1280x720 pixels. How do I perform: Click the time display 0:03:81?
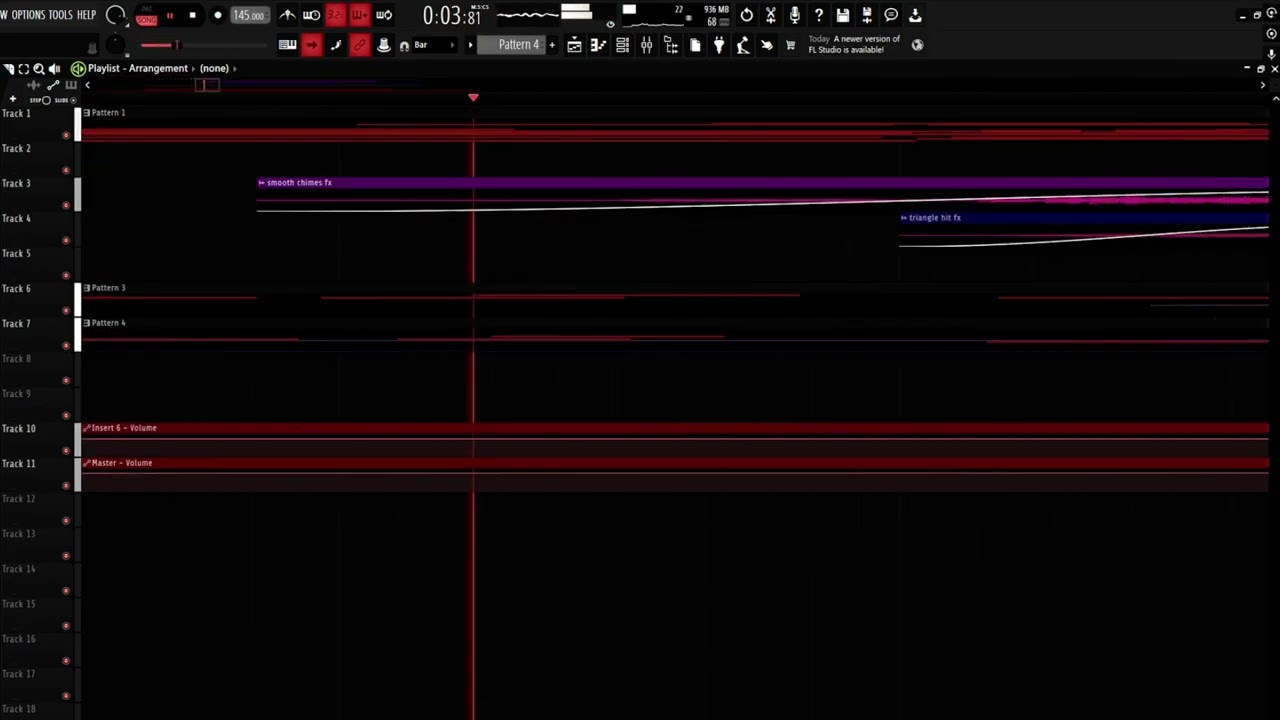(452, 15)
